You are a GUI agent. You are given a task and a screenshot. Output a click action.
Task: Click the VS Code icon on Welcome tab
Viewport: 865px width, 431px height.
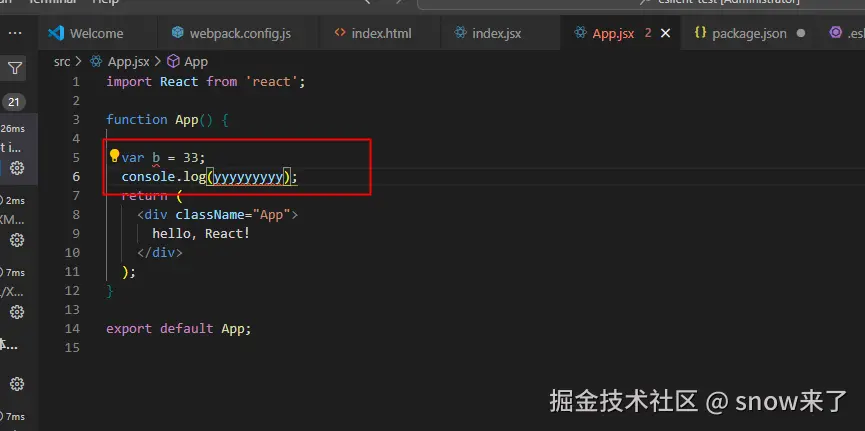(x=56, y=33)
